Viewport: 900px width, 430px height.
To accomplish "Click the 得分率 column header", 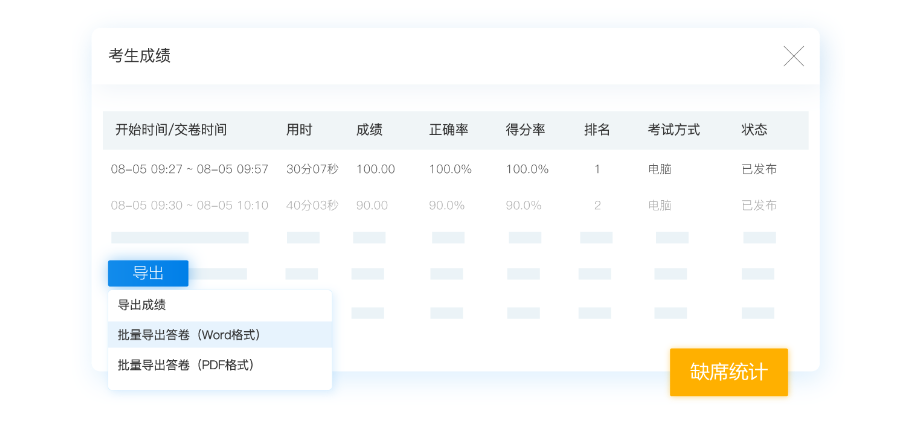I will coord(525,130).
